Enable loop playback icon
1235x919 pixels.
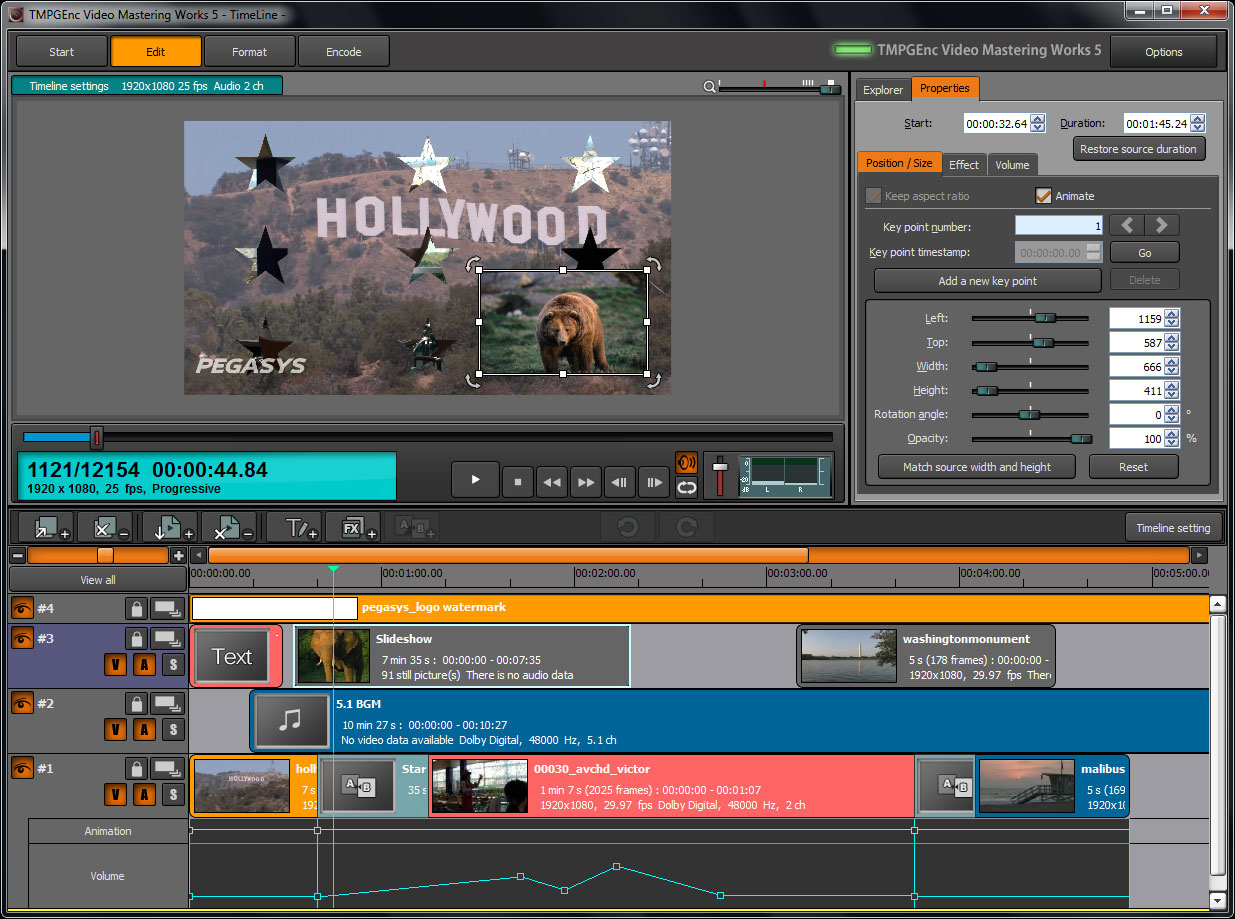[686, 485]
